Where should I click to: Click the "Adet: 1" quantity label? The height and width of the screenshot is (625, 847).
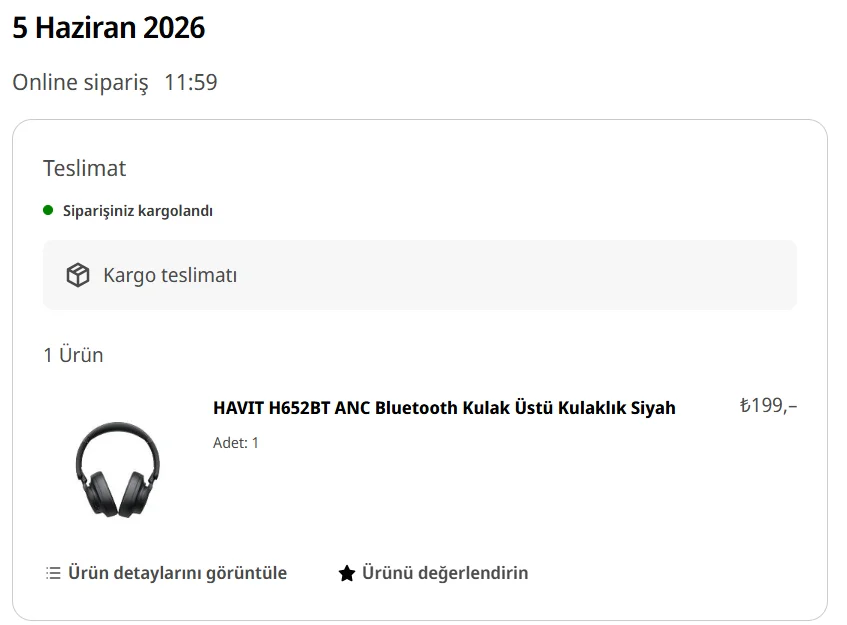tap(236, 443)
